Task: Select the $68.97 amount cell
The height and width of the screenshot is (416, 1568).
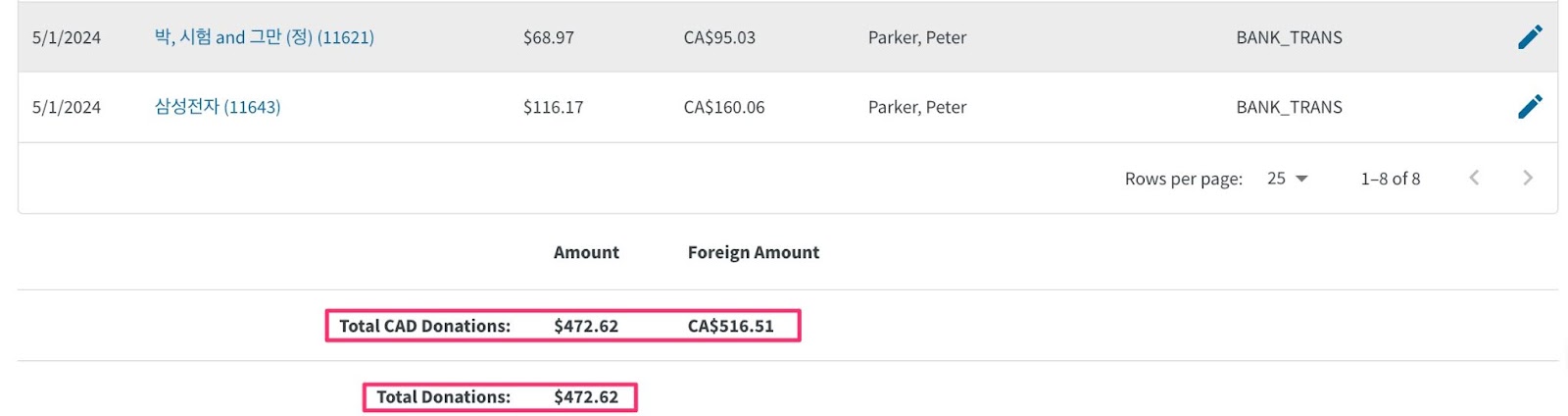Action: click(549, 37)
